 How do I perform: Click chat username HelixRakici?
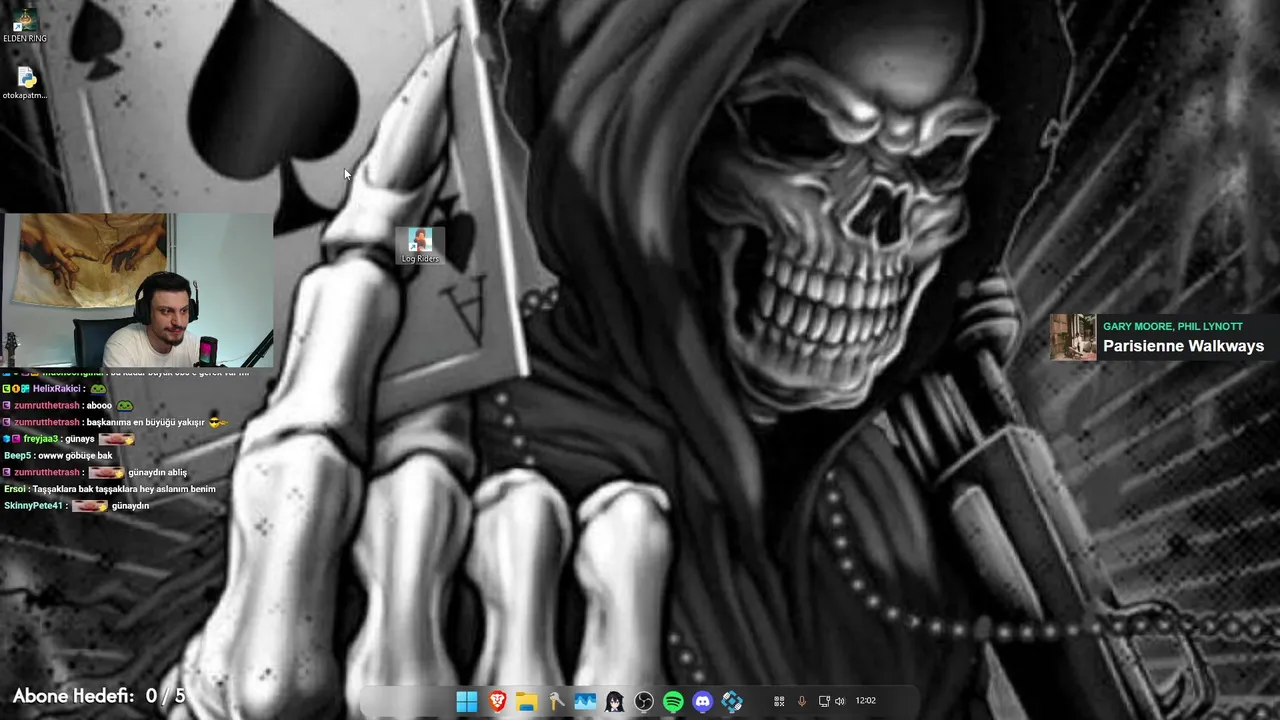[56, 389]
